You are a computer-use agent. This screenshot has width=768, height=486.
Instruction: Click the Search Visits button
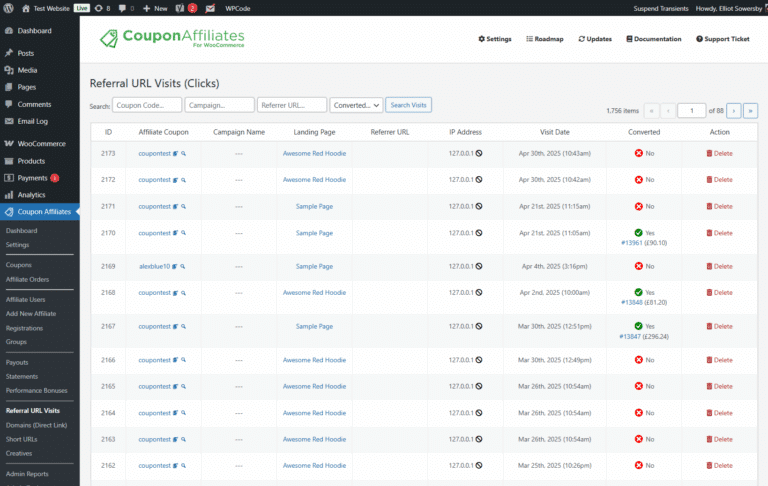pyautogui.click(x=408, y=105)
